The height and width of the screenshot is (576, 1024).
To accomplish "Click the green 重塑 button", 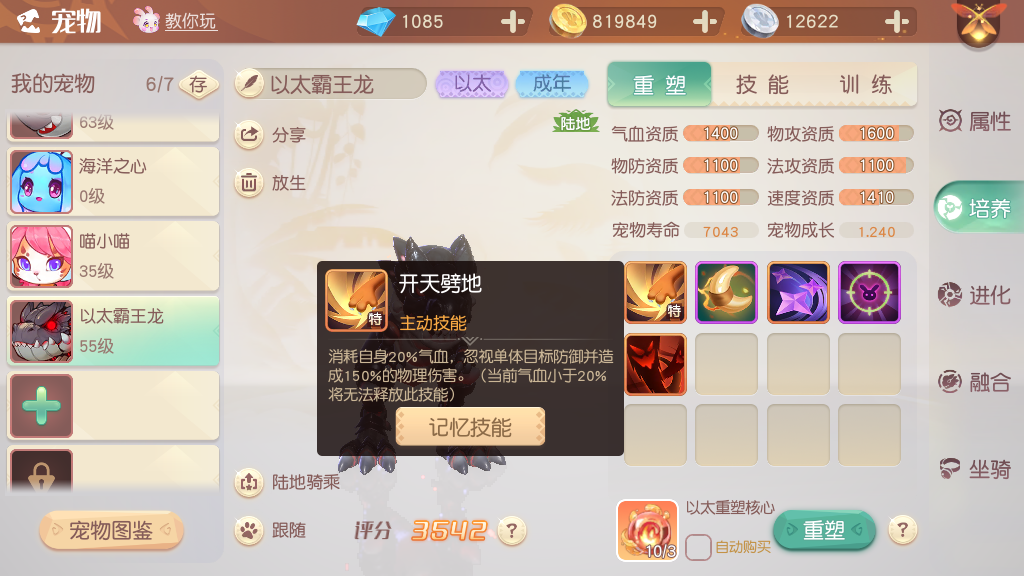I will pyautogui.click(x=824, y=530).
